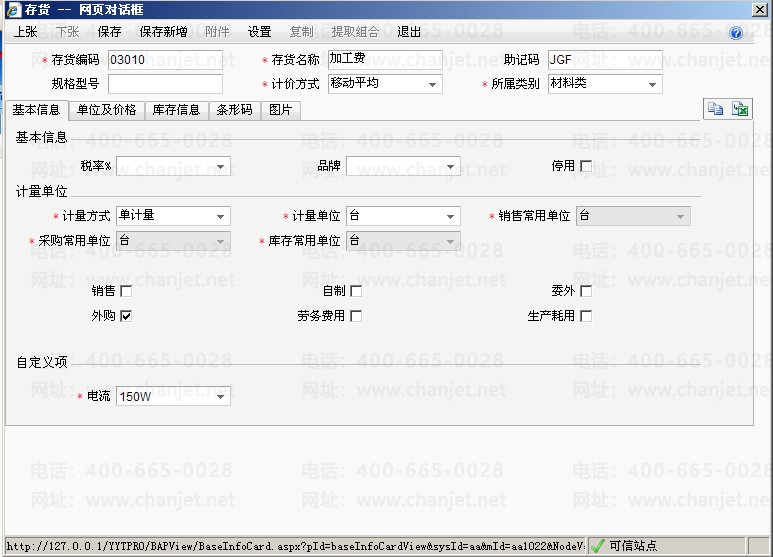Click the 保存 button

coord(109,32)
